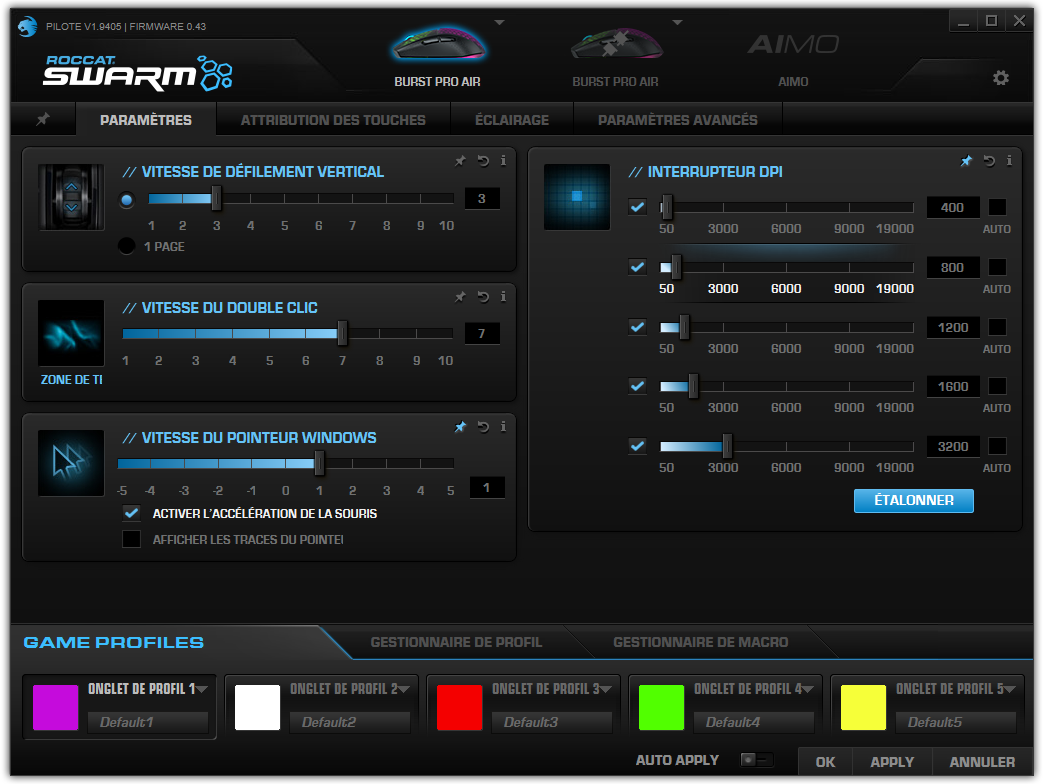Image resolution: width=1044 pixels, height=784 pixels.
Task: Enable AUTO box for 3200 DPI row
Action: pos(997,446)
